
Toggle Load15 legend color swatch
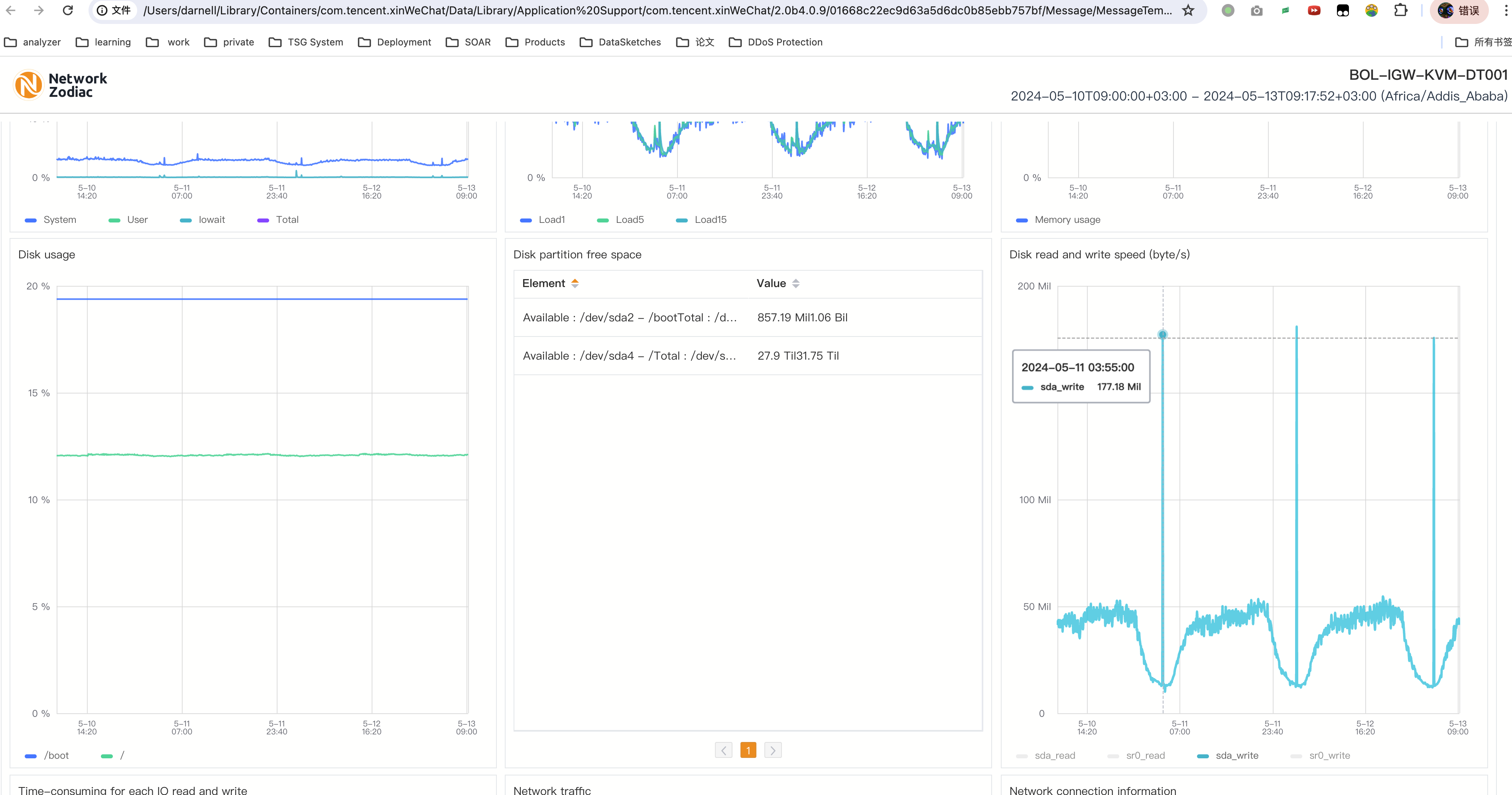pyautogui.click(x=681, y=220)
